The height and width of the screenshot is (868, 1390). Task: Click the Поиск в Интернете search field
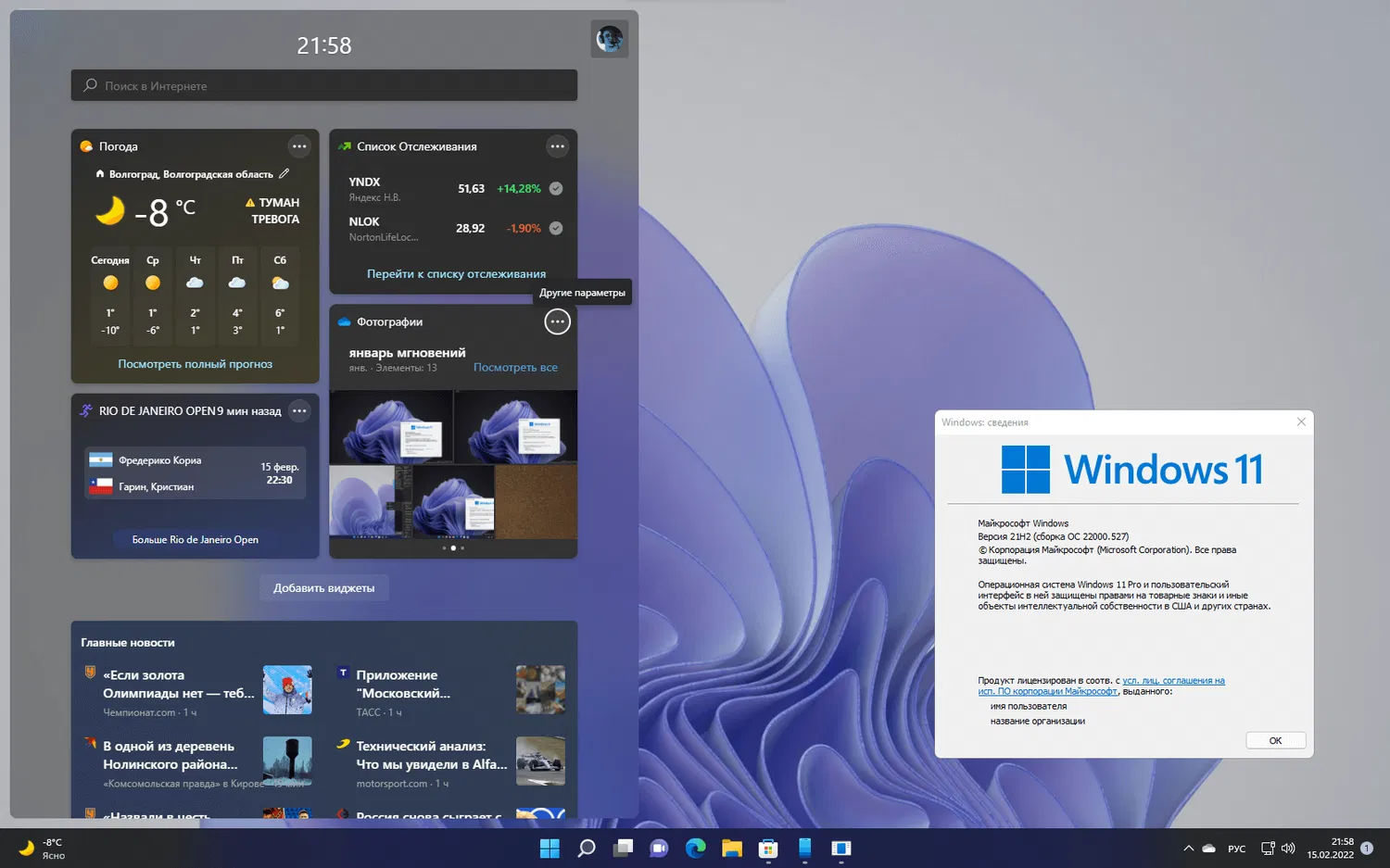324,85
